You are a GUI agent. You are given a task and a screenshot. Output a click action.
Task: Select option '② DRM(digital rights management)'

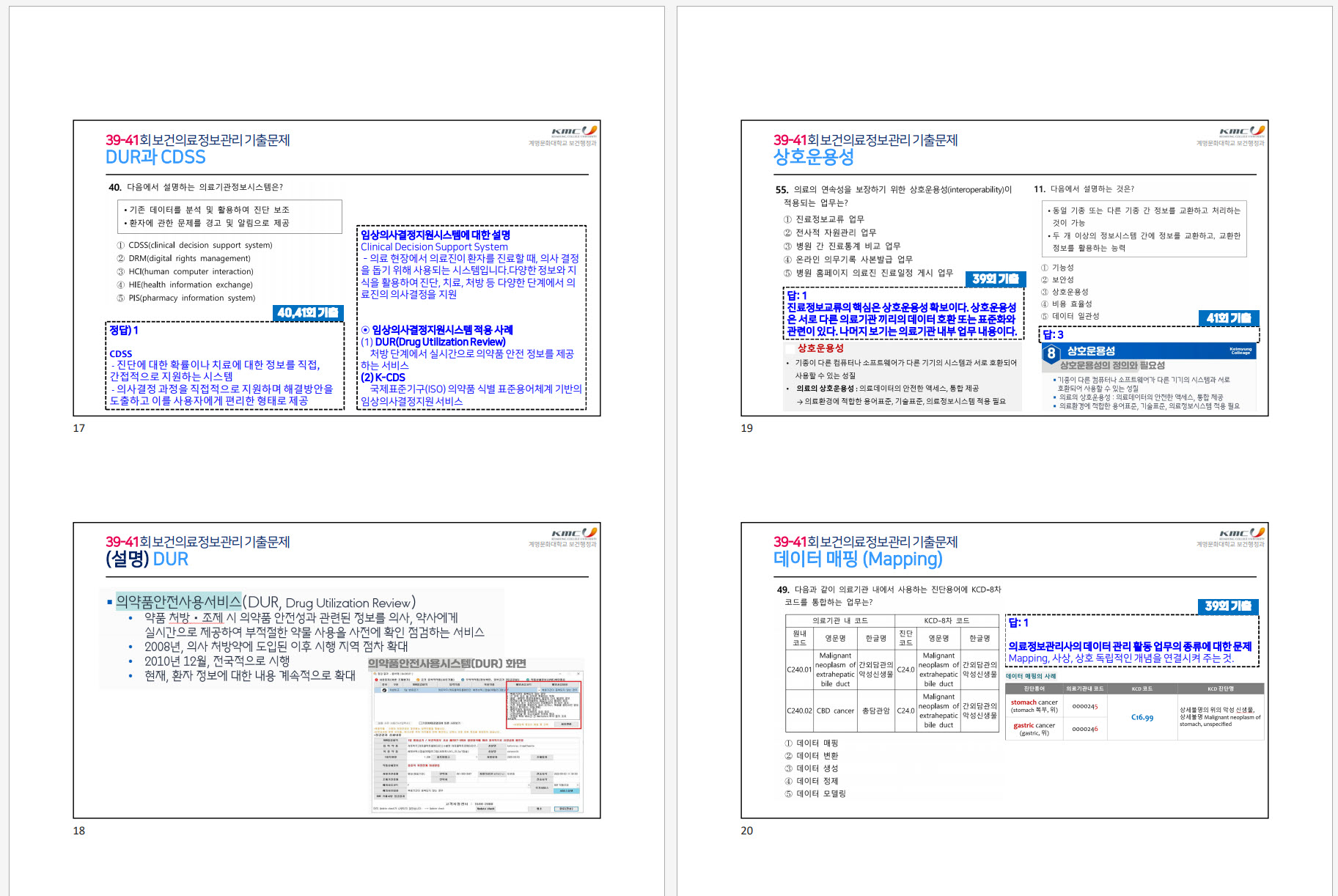coord(183,258)
